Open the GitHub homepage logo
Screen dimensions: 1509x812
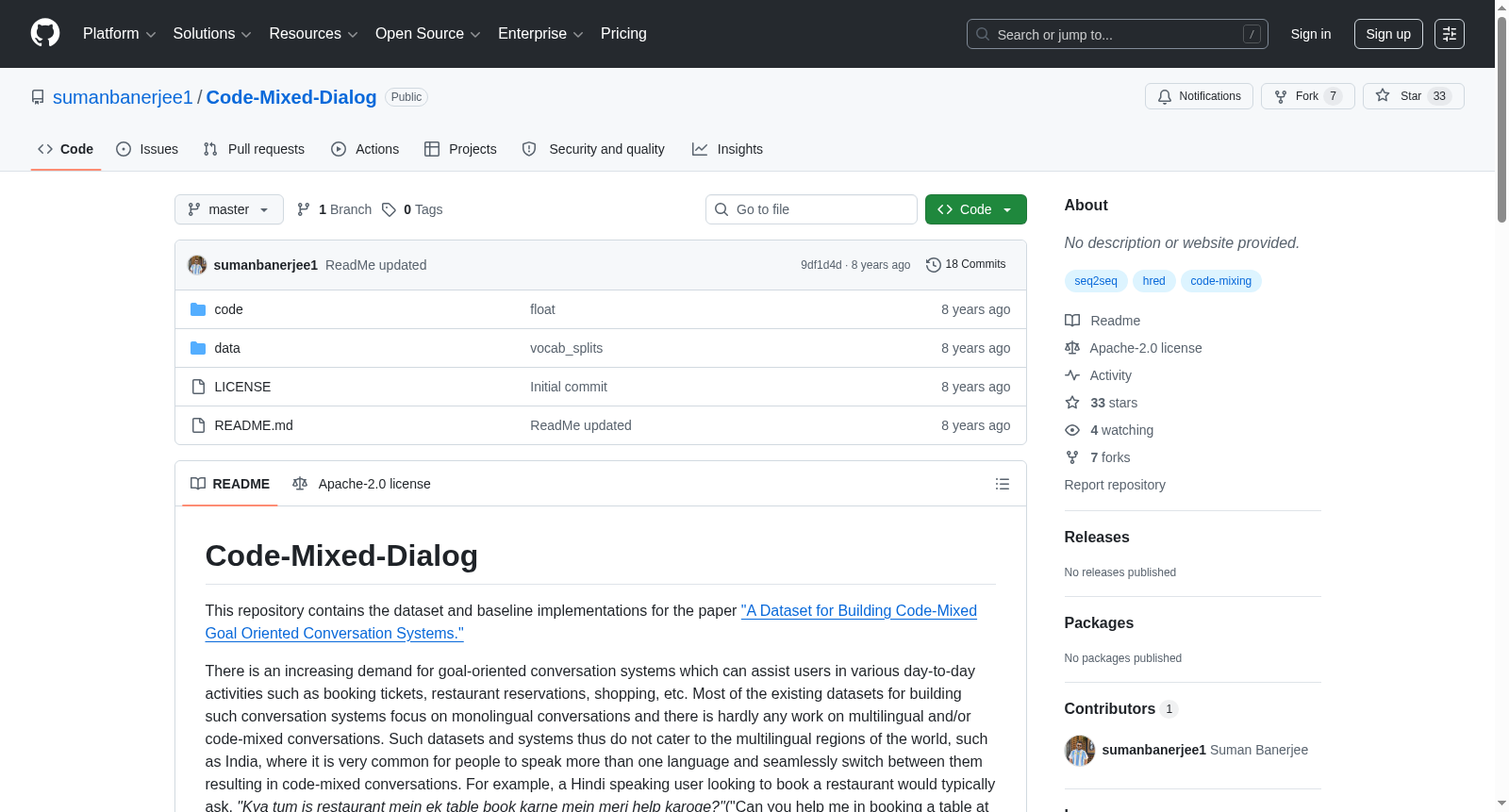coord(45,34)
